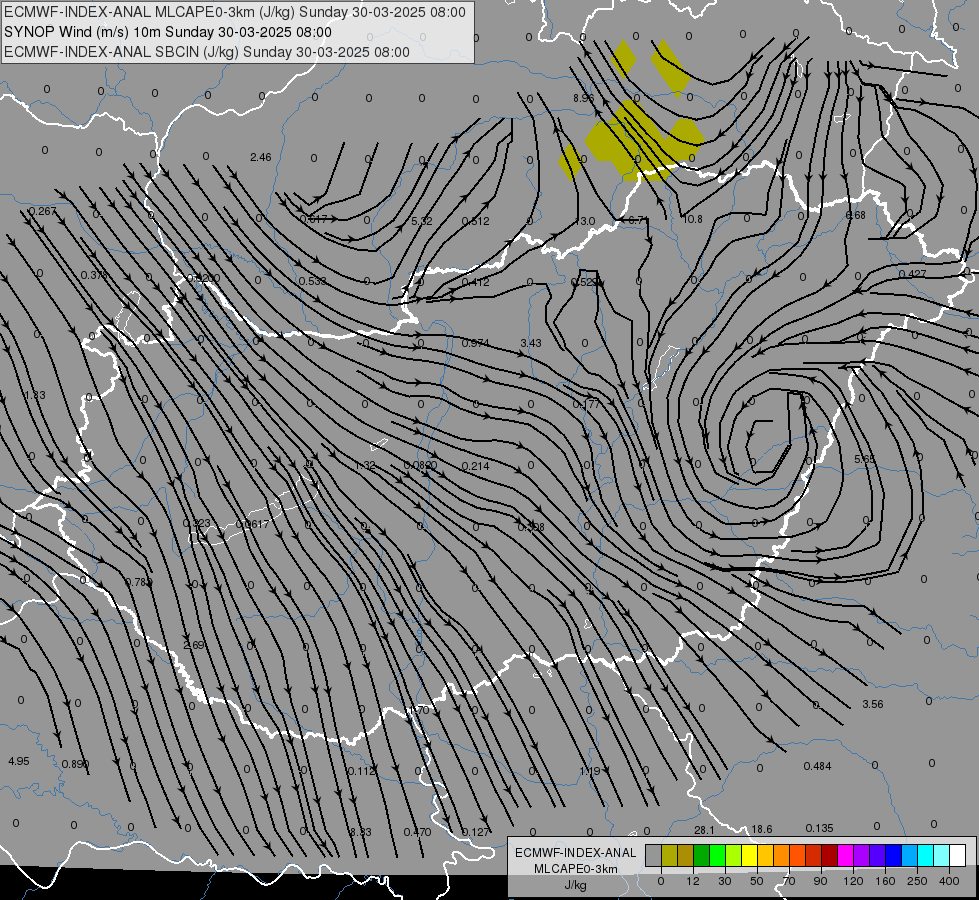Click the map value 1.83

point(35,395)
